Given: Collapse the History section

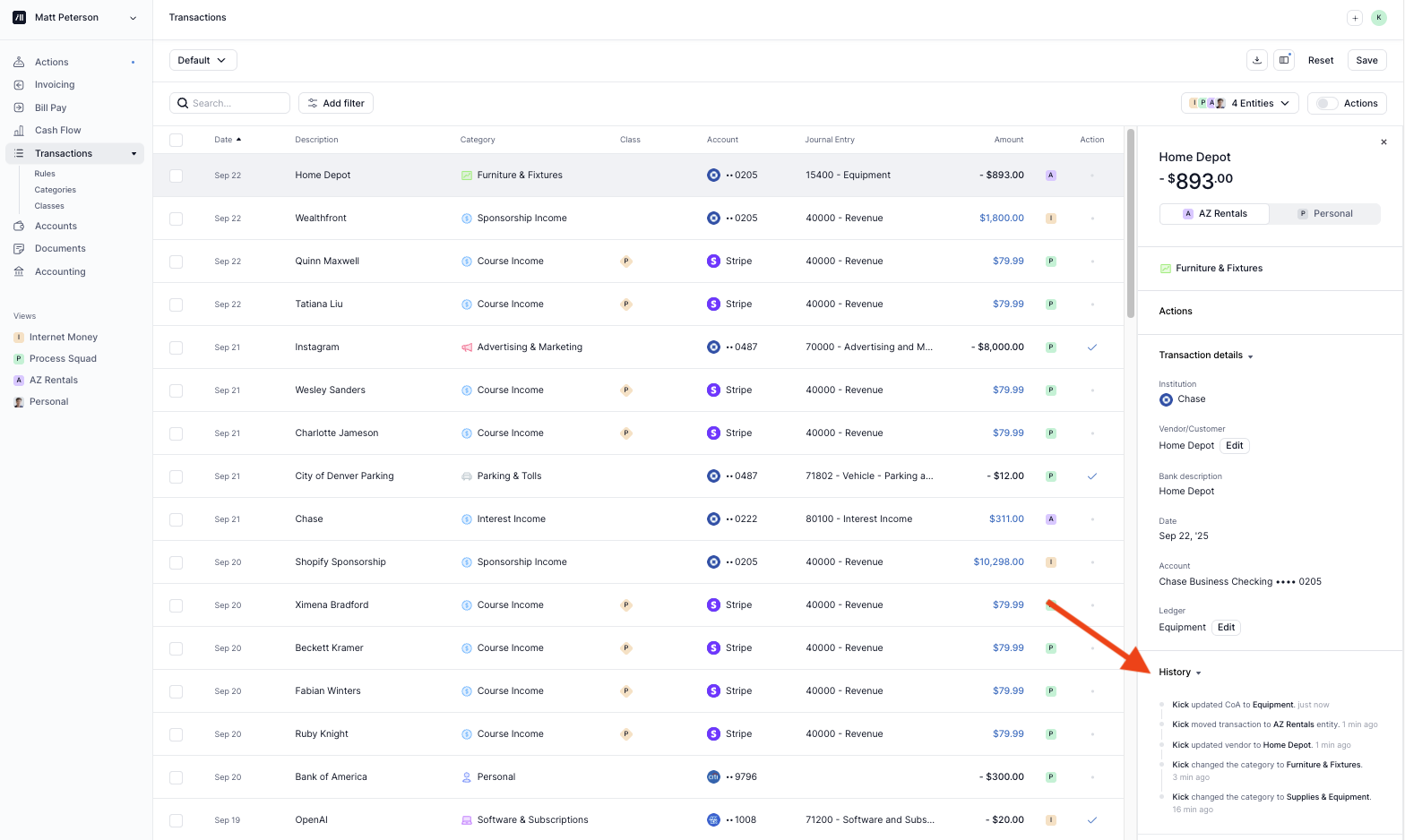Looking at the screenshot, I should tap(1179, 673).
